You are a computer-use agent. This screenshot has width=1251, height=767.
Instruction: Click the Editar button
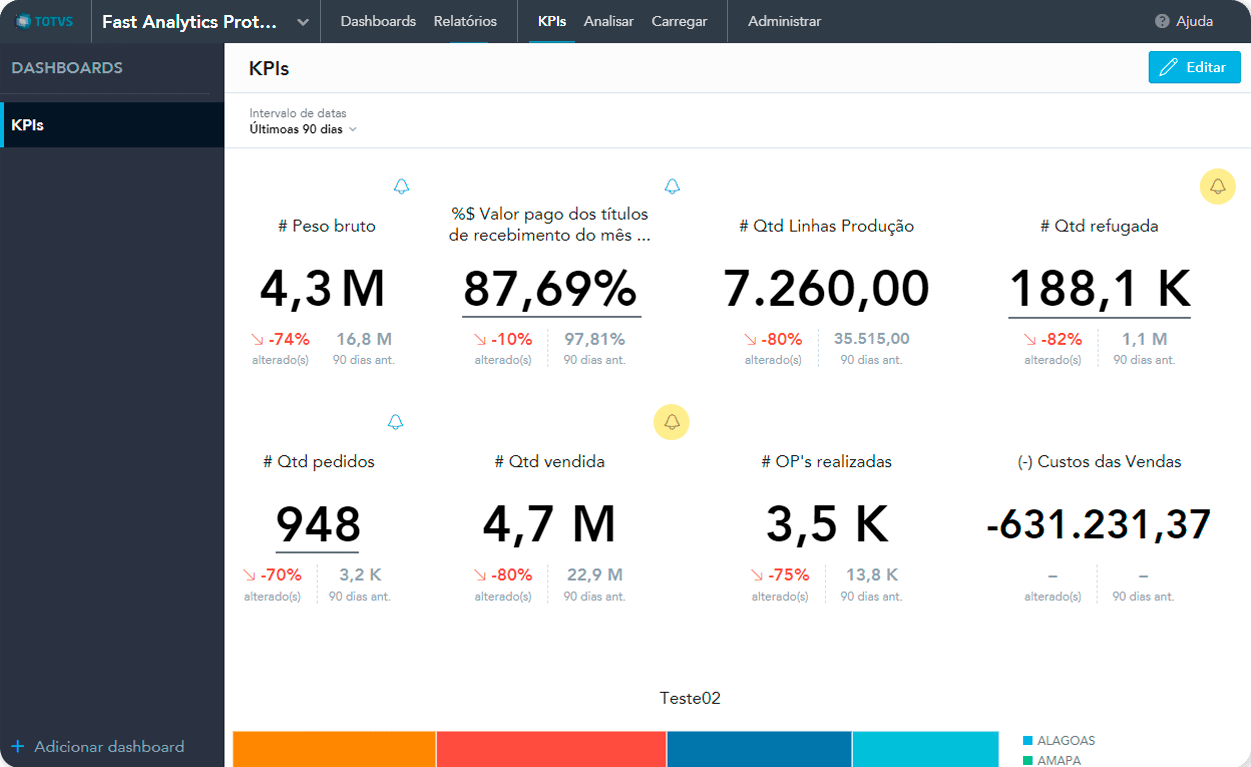pyautogui.click(x=1194, y=67)
